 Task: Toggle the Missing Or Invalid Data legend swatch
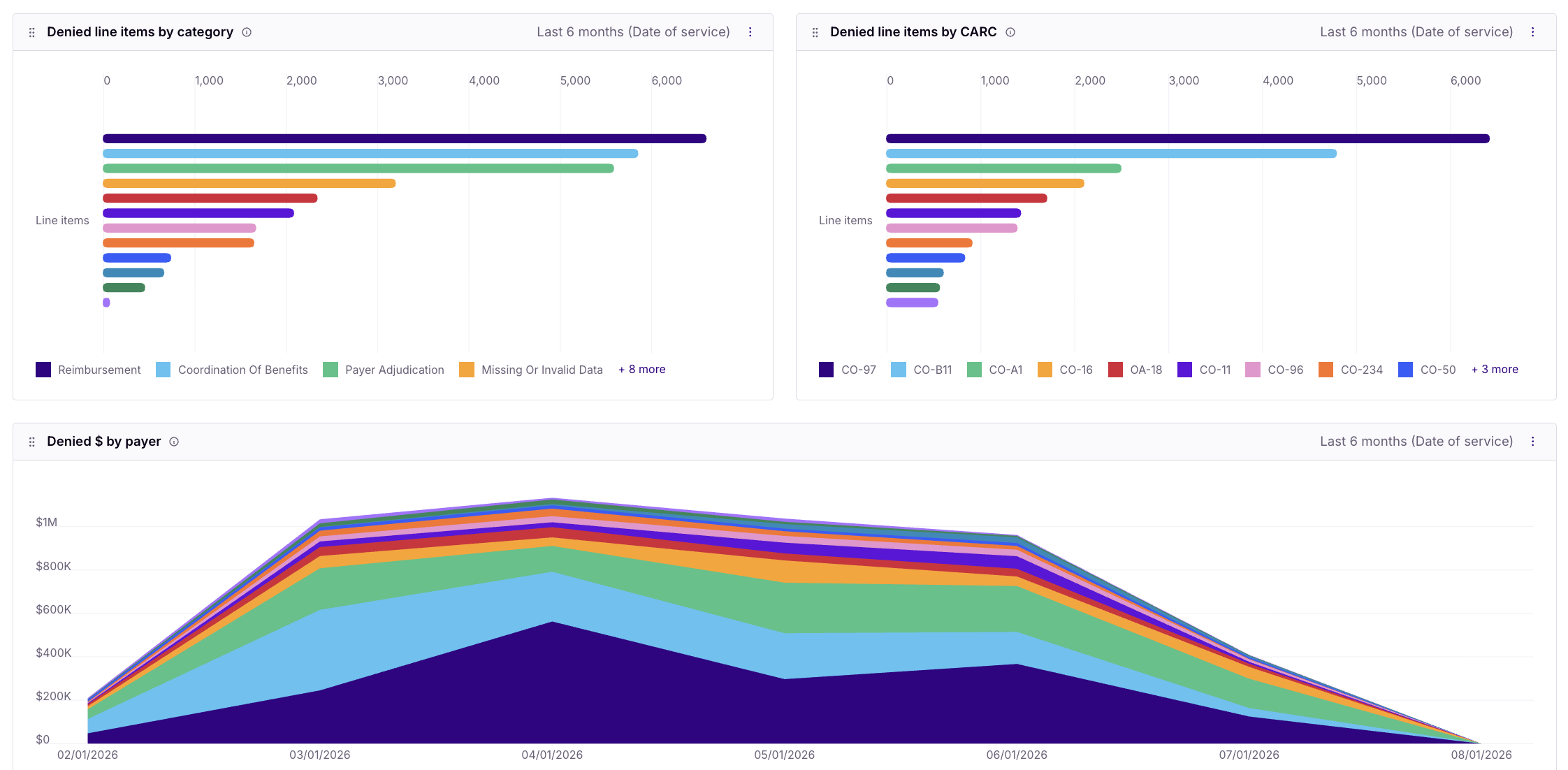tap(467, 370)
